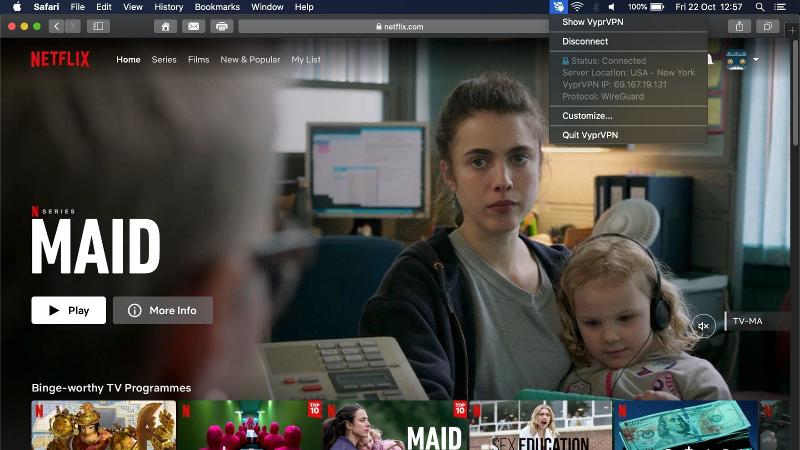The image size is (800, 450).
Task: Click the Bluetooth menu bar icon
Action: click(595, 7)
